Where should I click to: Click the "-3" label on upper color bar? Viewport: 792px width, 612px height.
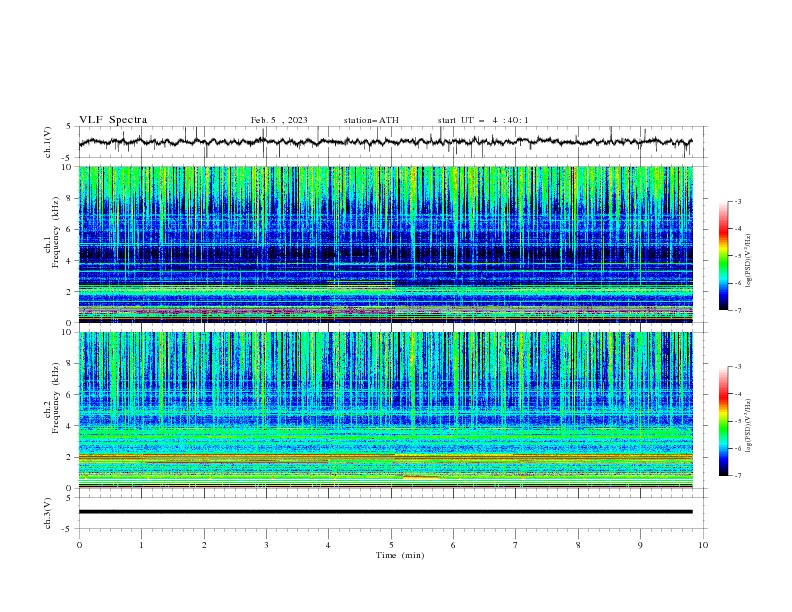tap(737, 201)
